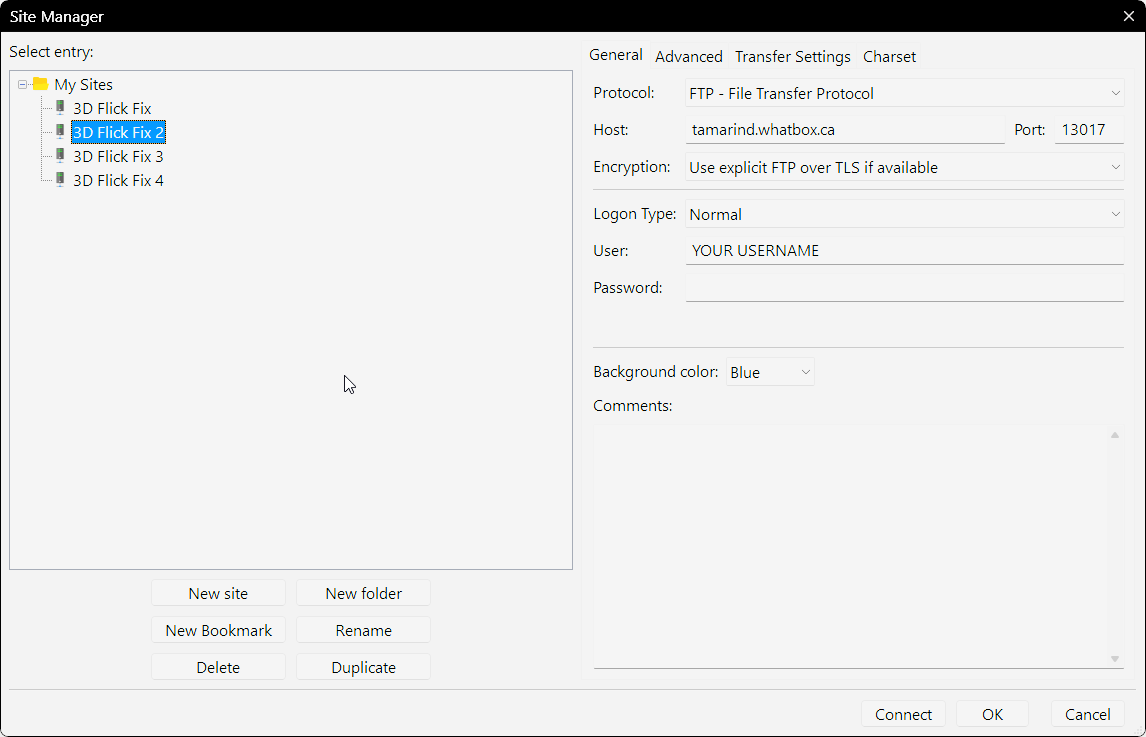
Task: Click the server icon beside 3D Flick Fix 3
Action: [61, 156]
